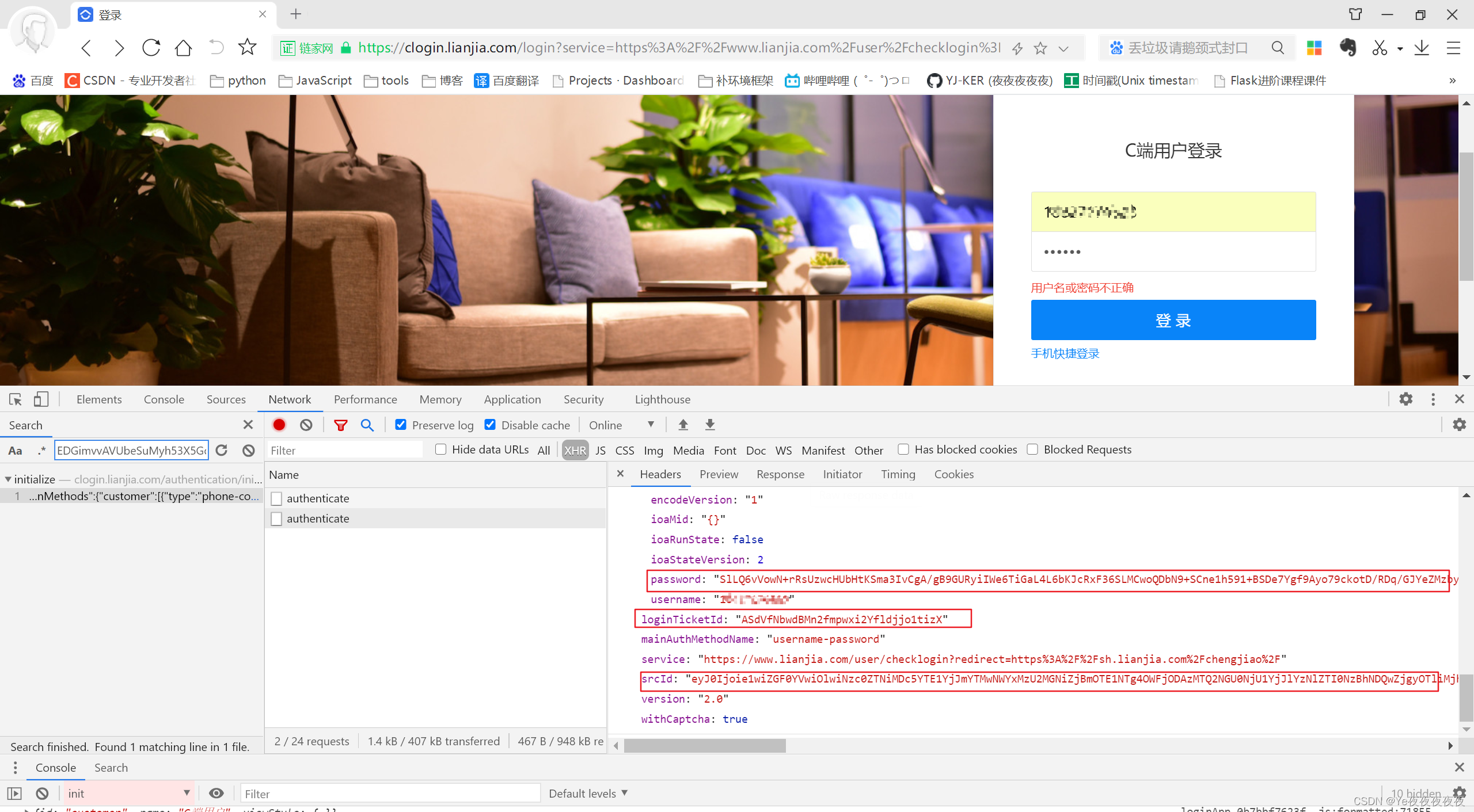1474x812 pixels.
Task: Switch to the Sources tab
Action: (x=226, y=399)
